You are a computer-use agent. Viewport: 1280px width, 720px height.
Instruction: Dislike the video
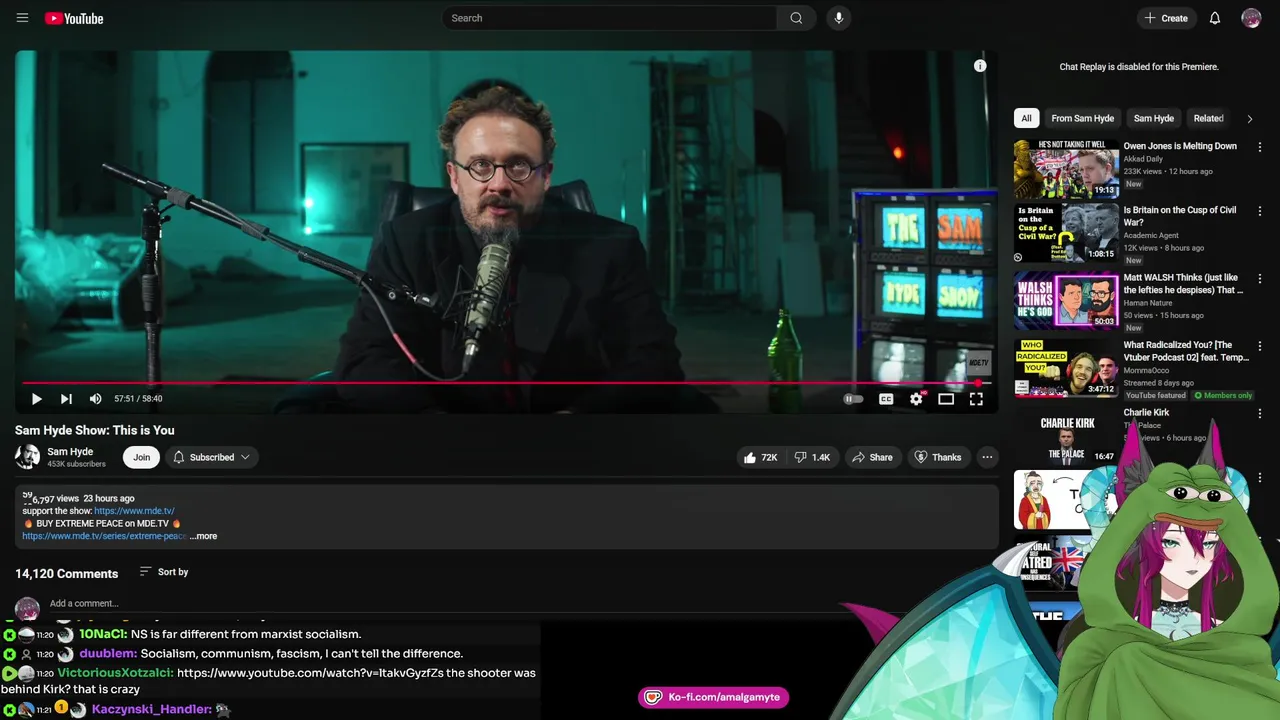coord(812,457)
